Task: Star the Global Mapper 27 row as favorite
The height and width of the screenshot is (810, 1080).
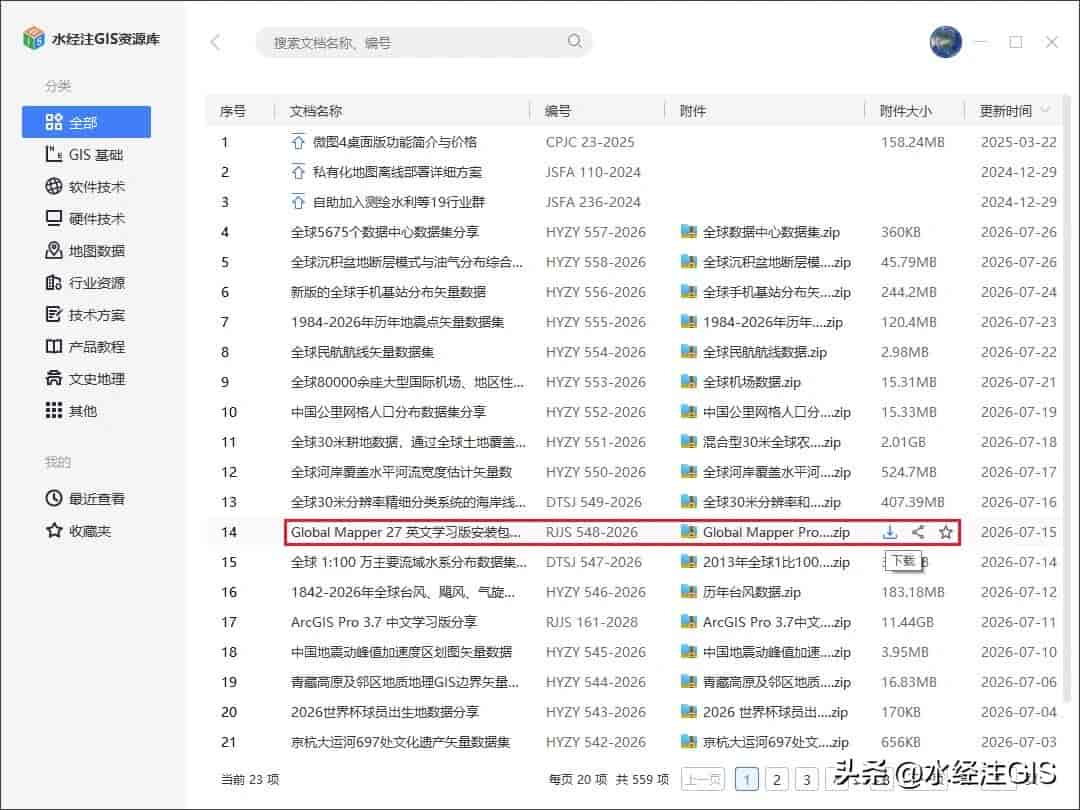Action: (946, 532)
